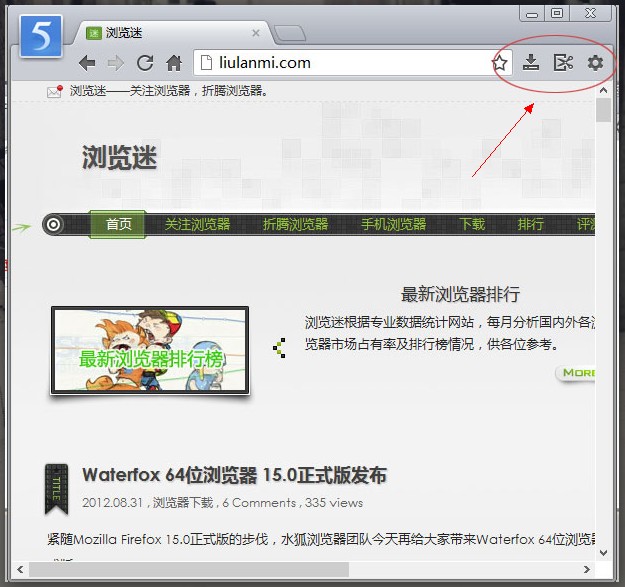Click the blue 5 browser logo
Screen dimensions: 625x587
pyautogui.click(x=41, y=36)
